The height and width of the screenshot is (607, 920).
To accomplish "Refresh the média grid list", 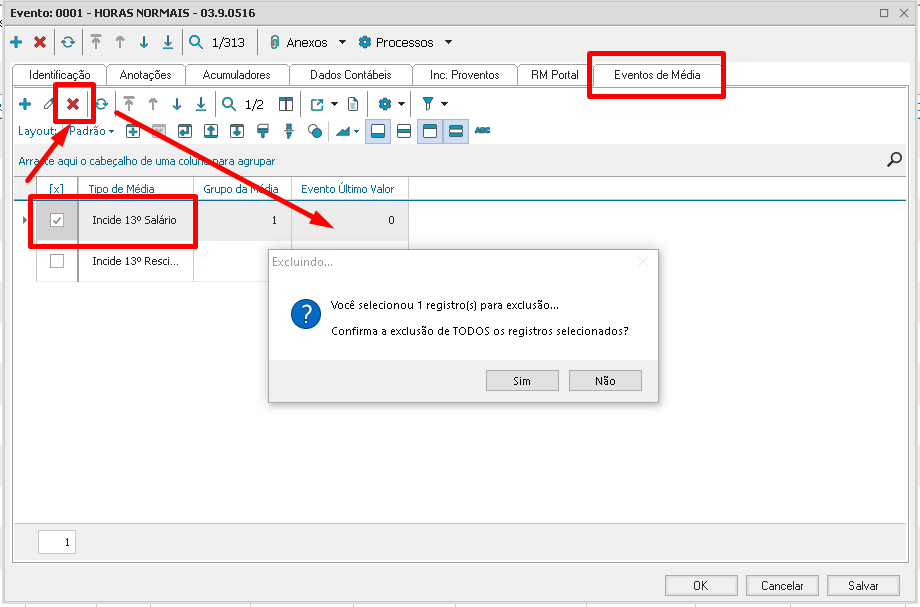I will tap(102, 104).
